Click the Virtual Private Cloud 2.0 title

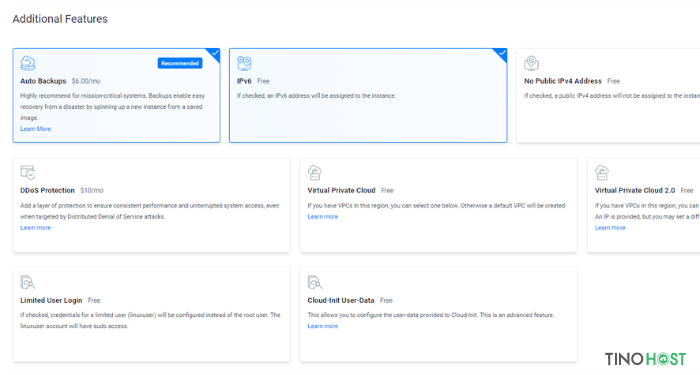point(634,191)
